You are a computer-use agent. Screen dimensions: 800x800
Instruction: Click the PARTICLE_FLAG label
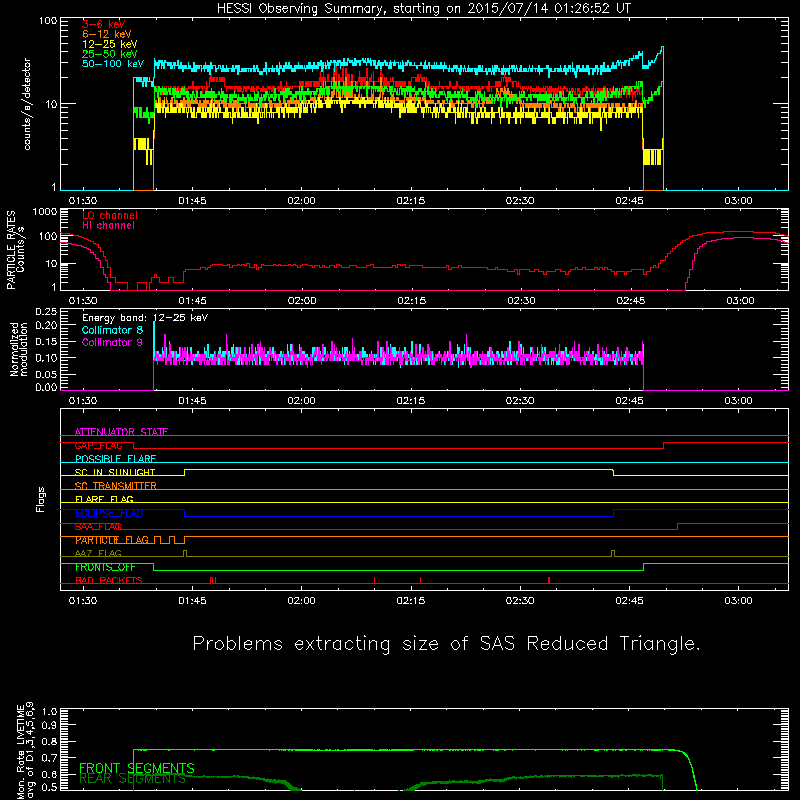pyautogui.click(x=112, y=540)
